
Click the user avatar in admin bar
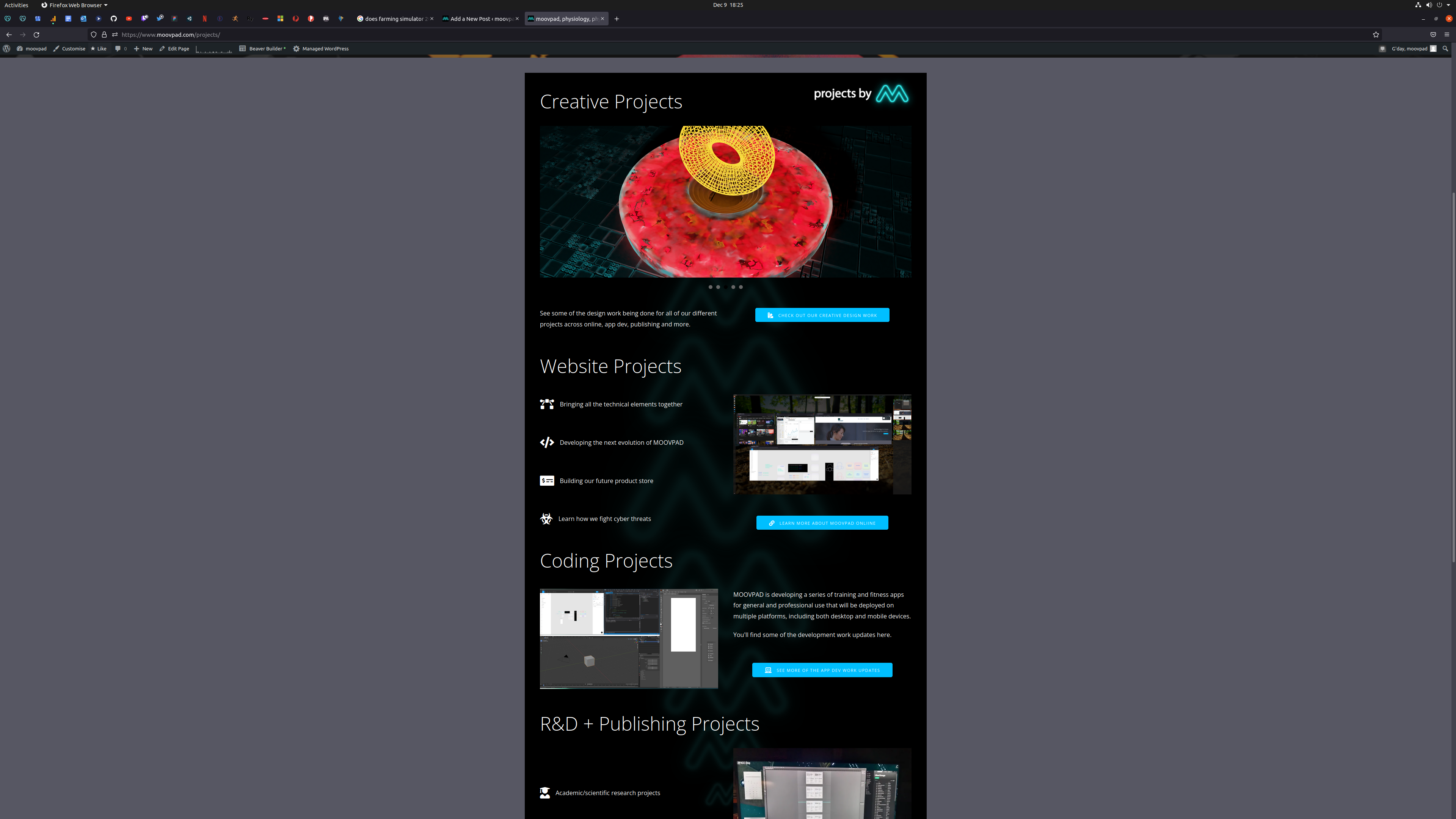coord(1433,49)
